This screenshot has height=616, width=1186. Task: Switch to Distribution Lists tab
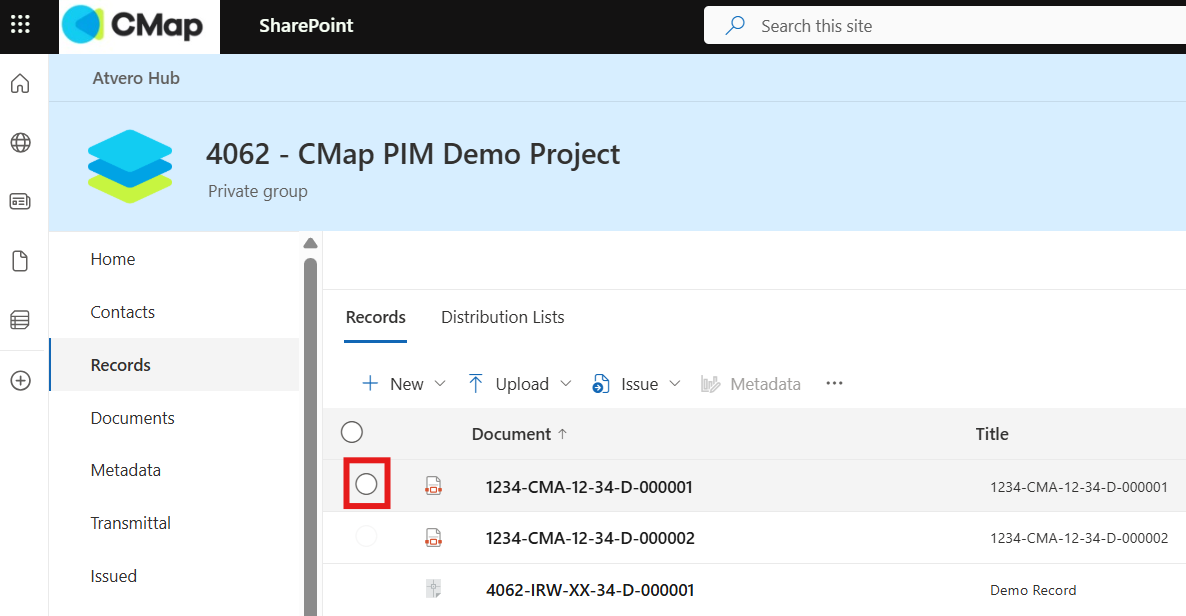tap(503, 317)
